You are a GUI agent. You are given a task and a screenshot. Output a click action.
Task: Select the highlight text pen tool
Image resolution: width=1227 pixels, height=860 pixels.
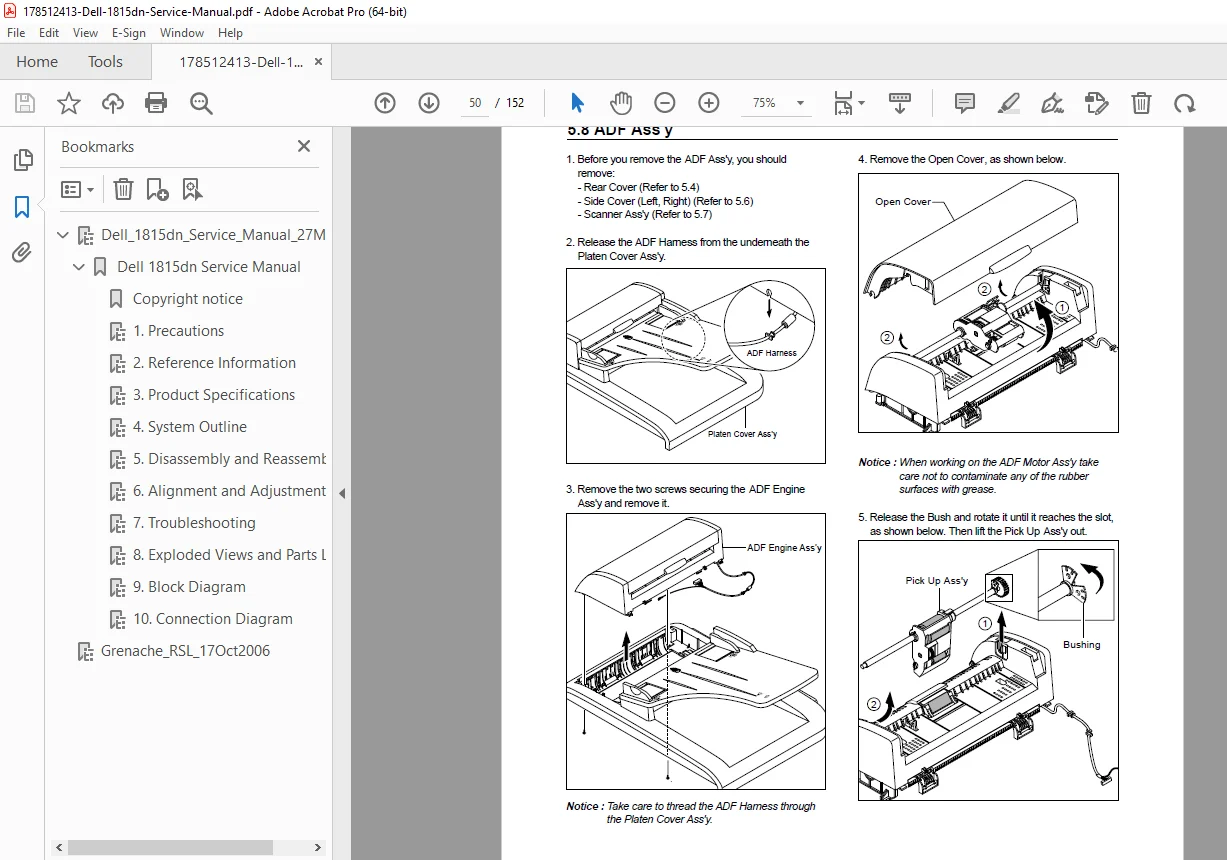(x=1009, y=103)
